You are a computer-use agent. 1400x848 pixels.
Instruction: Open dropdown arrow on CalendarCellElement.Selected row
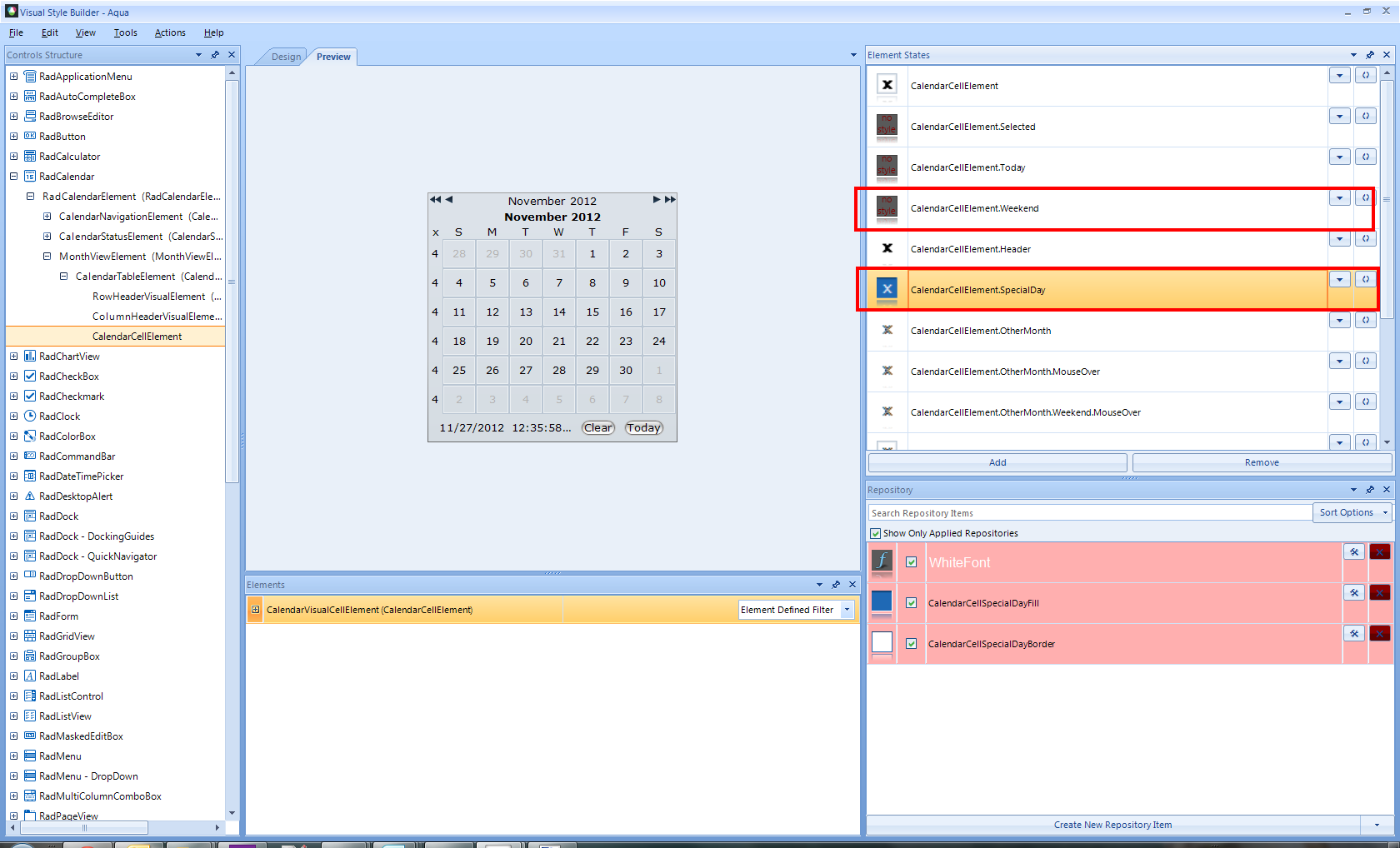tap(1339, 116)
